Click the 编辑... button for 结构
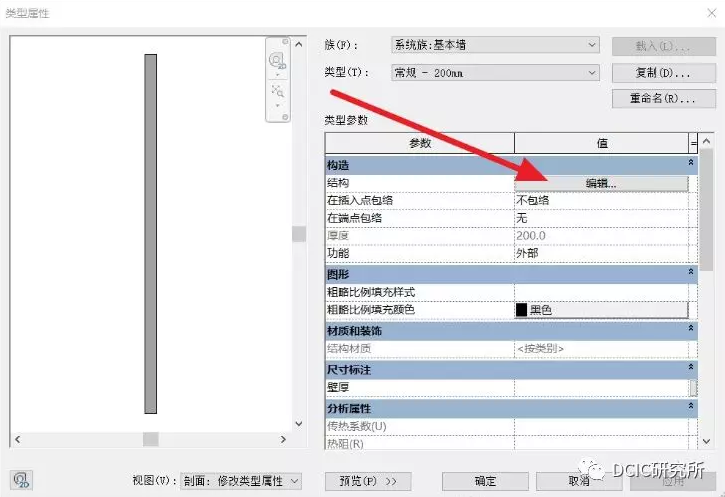Image resolution: width=725 pixels, height=497 pixels. point(601,183)
